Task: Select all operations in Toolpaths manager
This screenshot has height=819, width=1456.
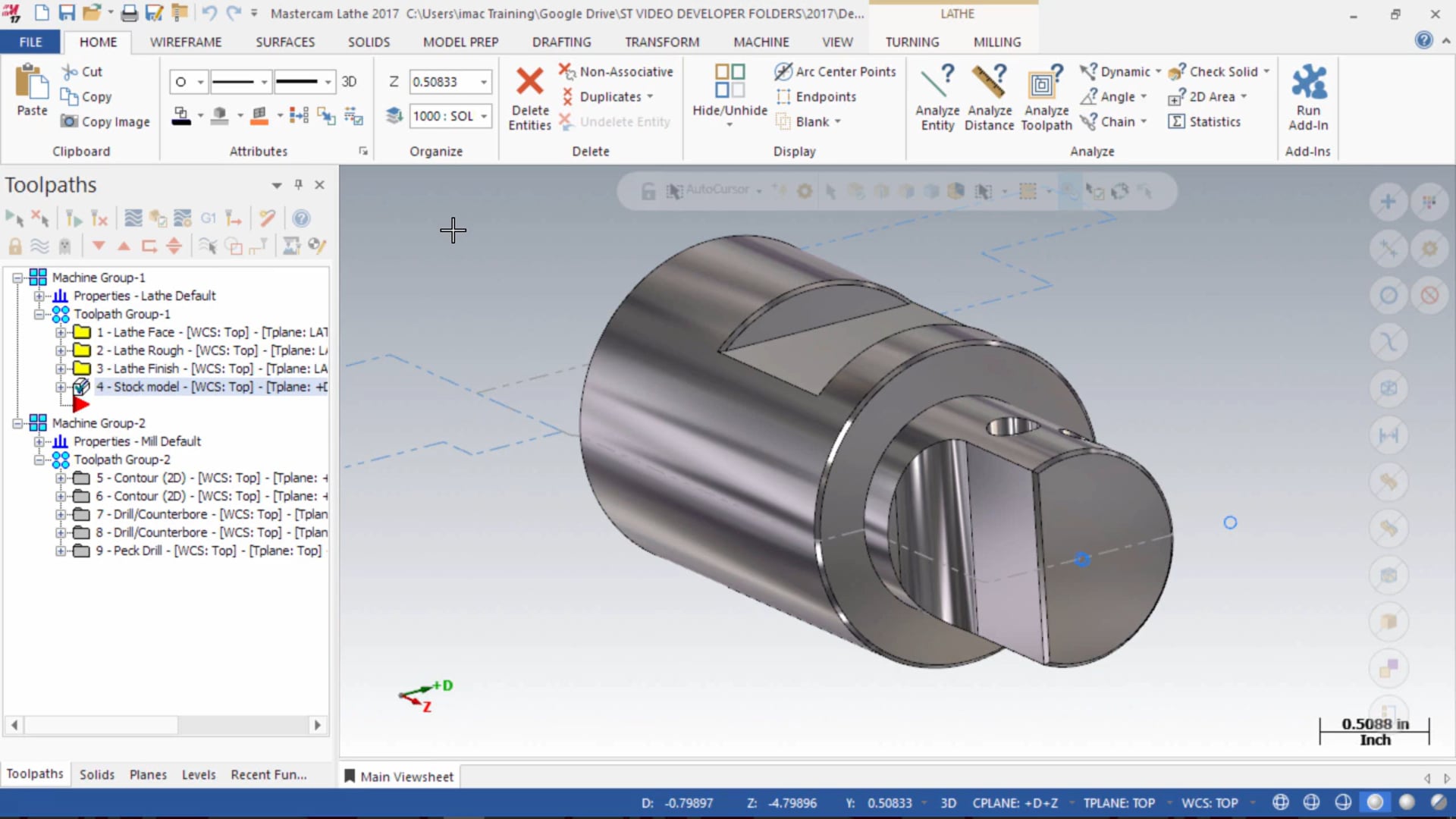Action: click(x=14, y=219)
